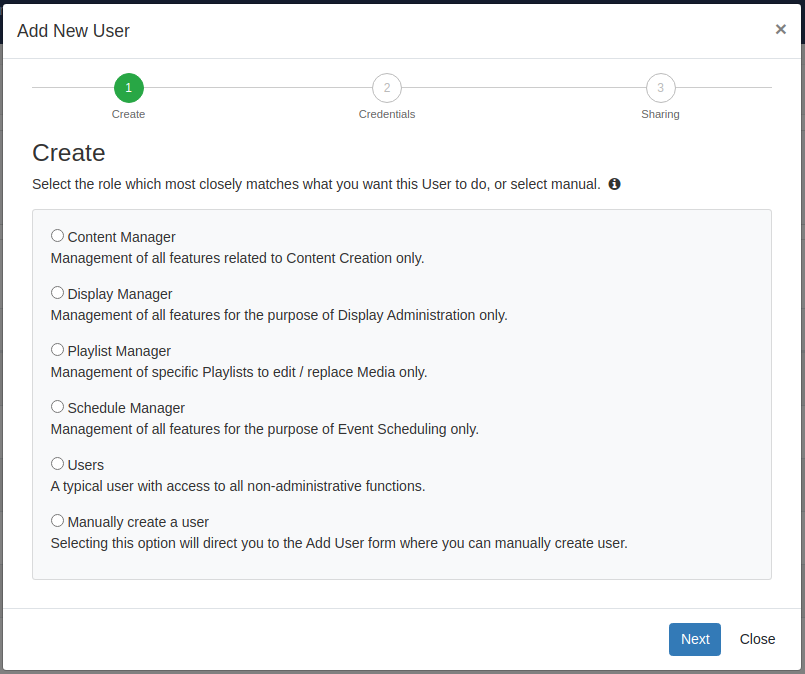
Task: Click the step 2 circle in the wizard
Action: click(x=387, y=88)
